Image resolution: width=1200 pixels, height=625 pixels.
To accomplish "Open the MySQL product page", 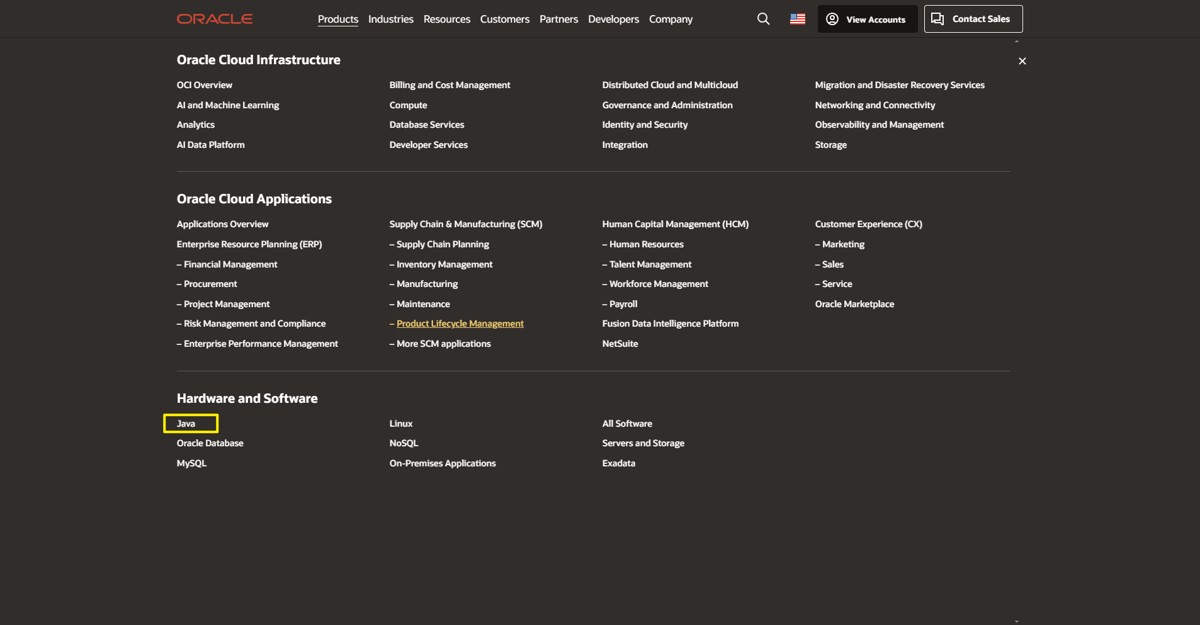I will click(x=192, y=463).
